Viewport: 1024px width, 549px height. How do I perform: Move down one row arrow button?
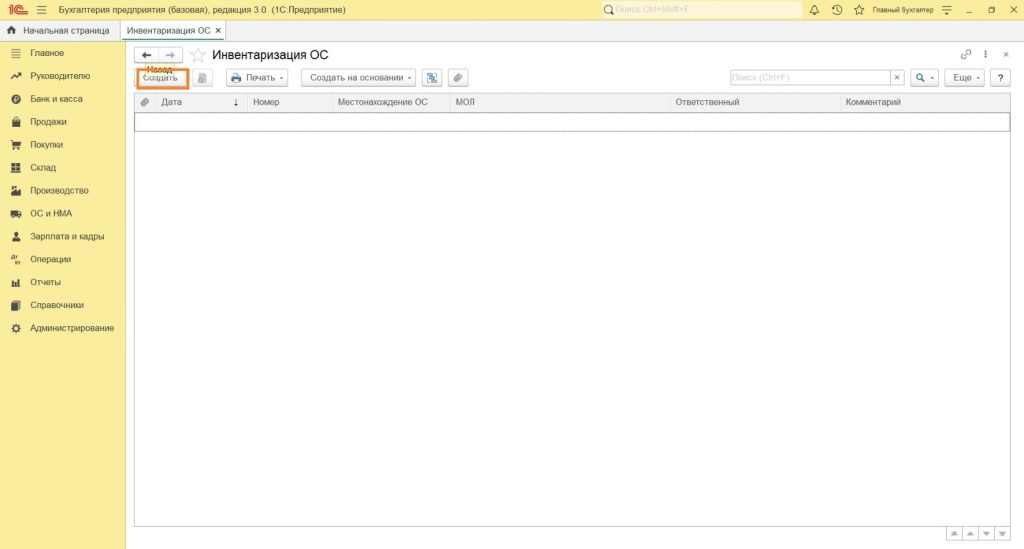click(986, 534)
